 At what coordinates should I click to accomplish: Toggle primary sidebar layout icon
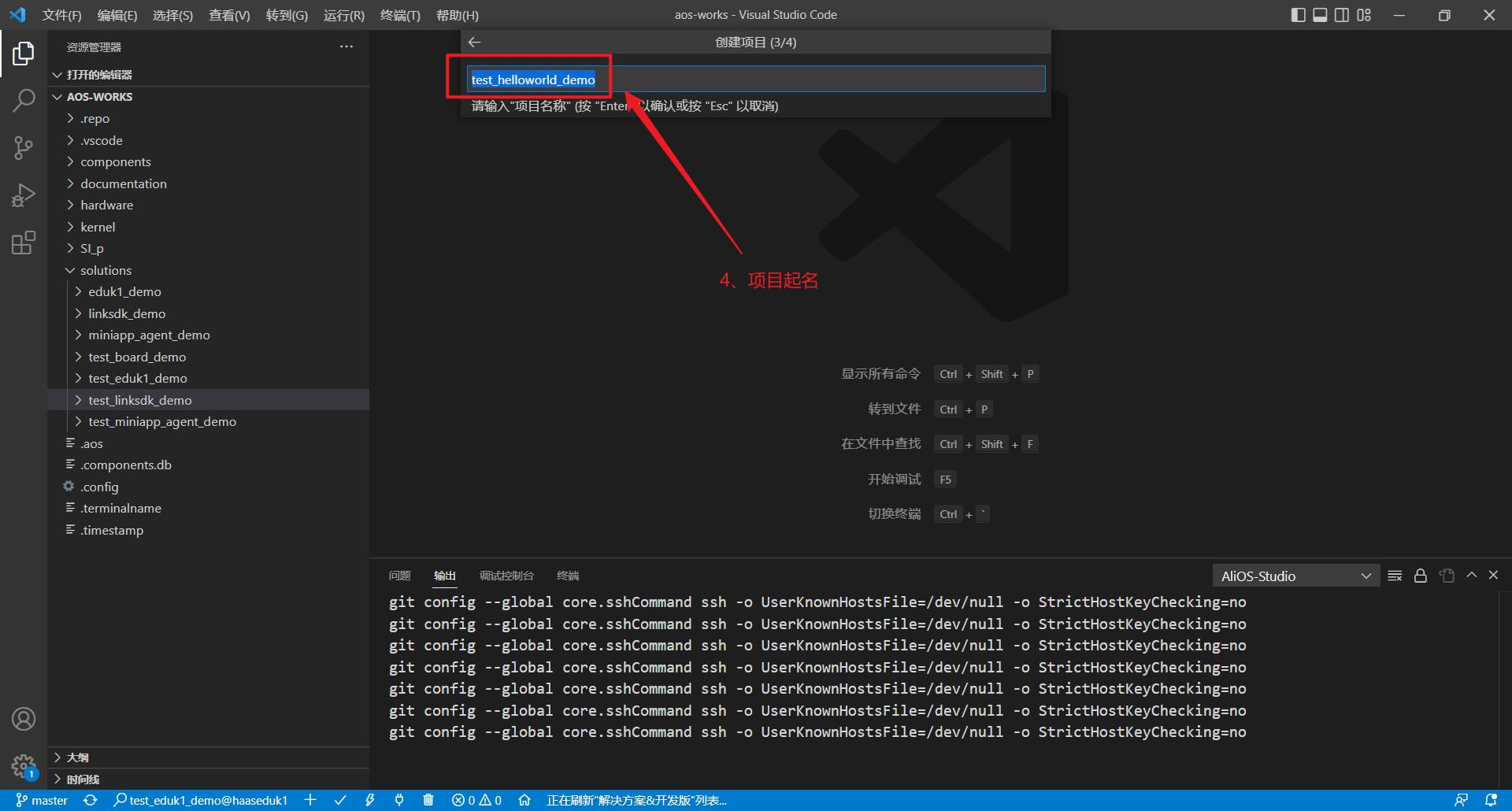(1299, 15)
